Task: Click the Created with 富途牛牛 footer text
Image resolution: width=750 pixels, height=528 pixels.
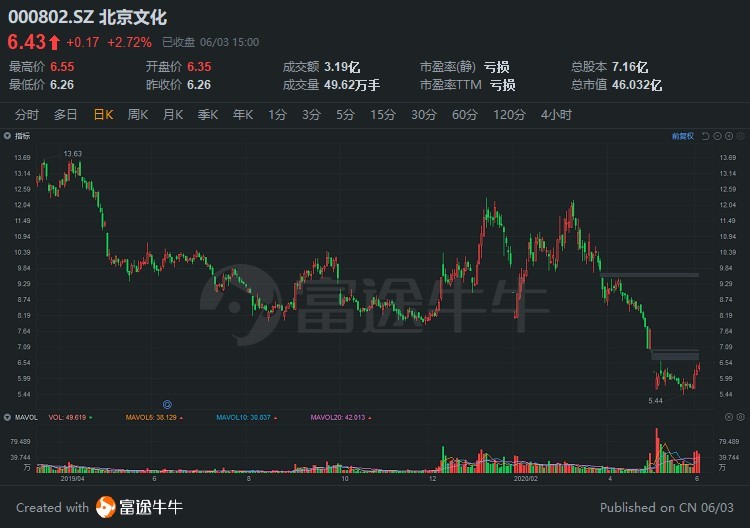Action: 99,507
